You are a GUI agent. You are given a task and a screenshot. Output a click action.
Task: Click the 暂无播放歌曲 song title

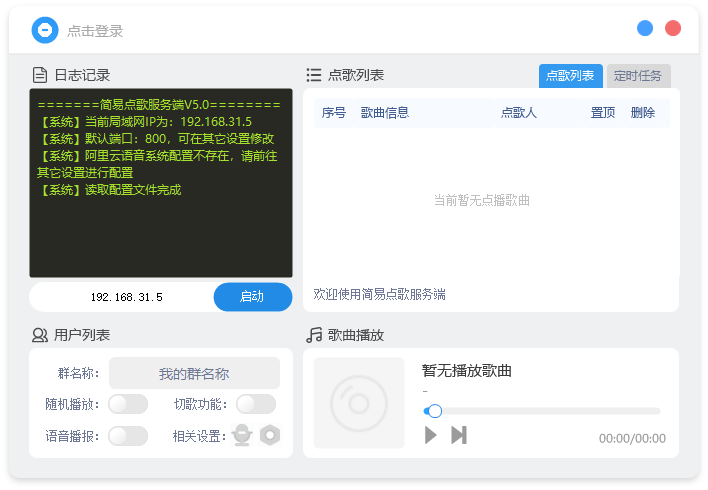click(466, 370)
